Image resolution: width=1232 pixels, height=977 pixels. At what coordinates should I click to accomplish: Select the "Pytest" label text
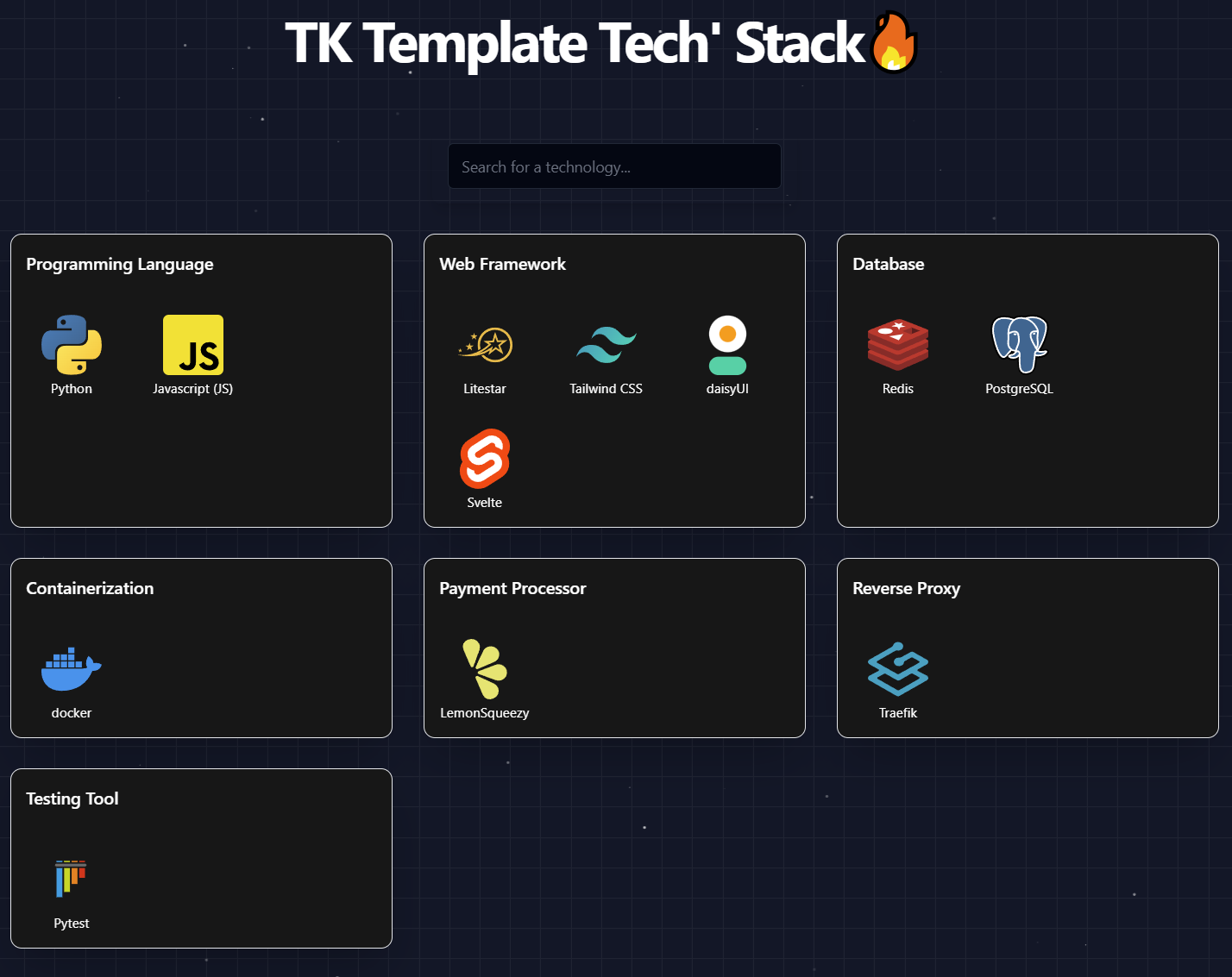pyautogui.click(x=72, y=924)
